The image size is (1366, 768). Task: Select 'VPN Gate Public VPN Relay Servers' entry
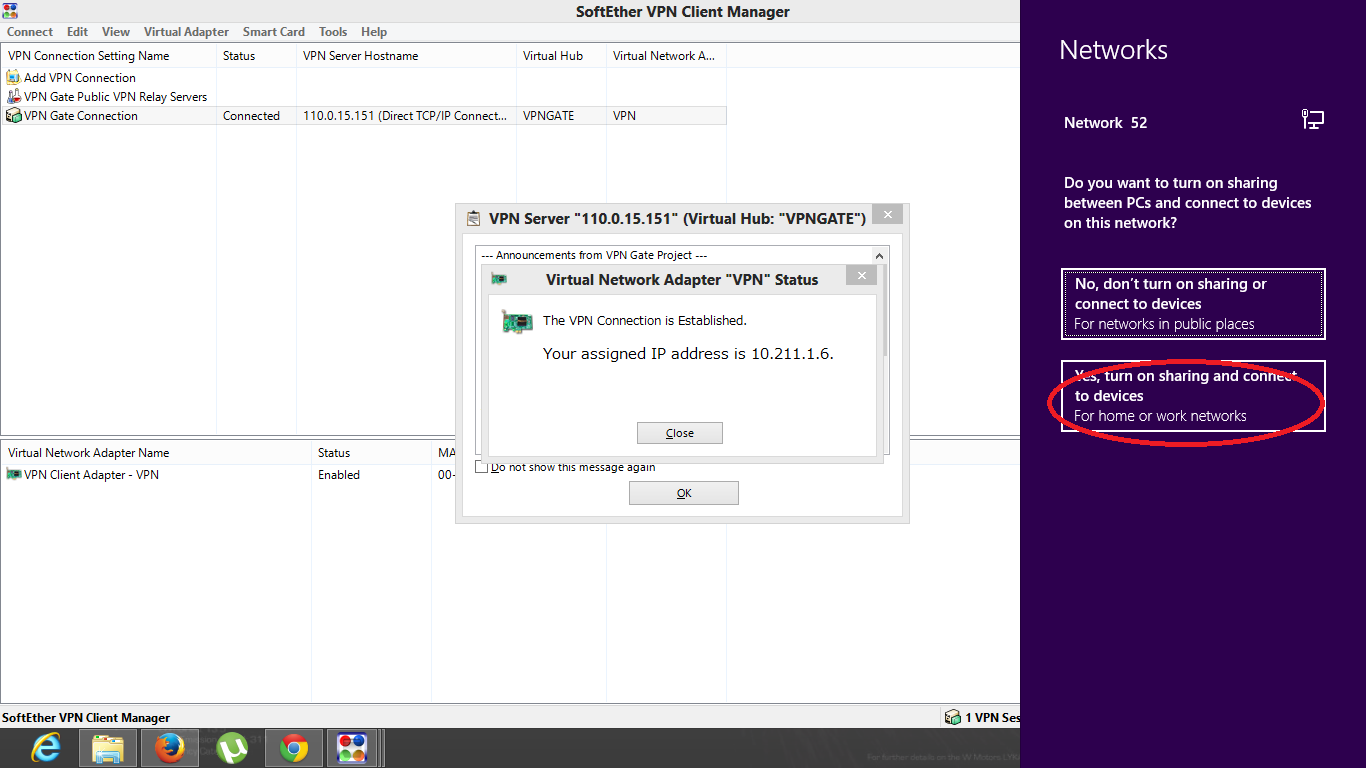(116, 96)
